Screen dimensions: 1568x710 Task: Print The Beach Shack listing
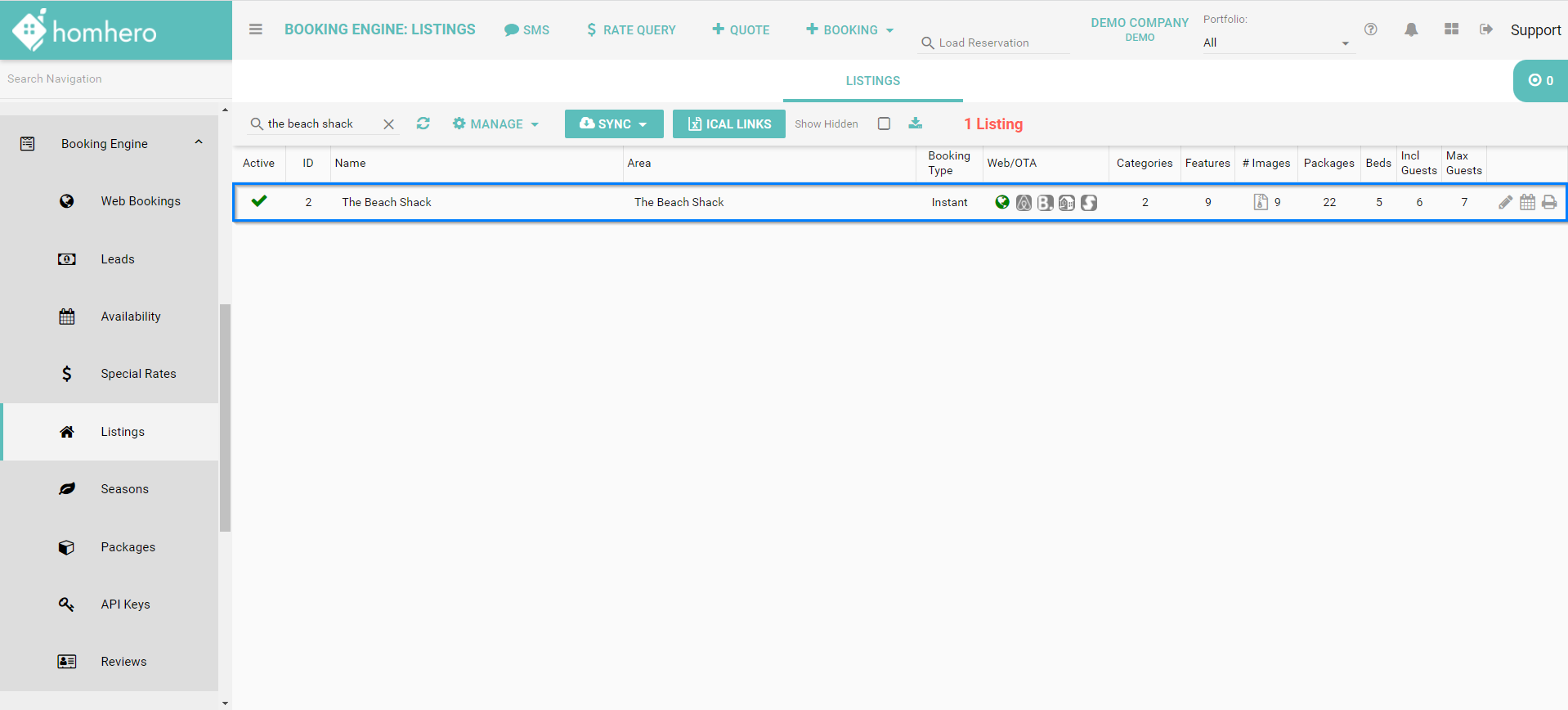[1549, 202]
